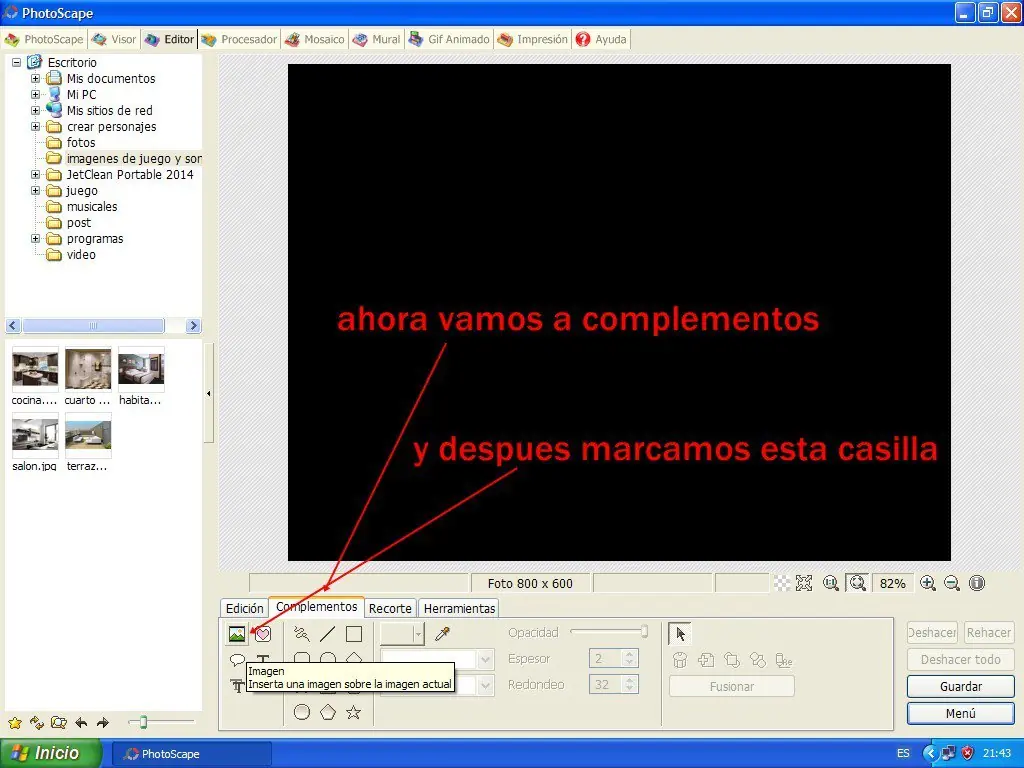
Task: Select the star shape tool
Action: tap(354, 712)
